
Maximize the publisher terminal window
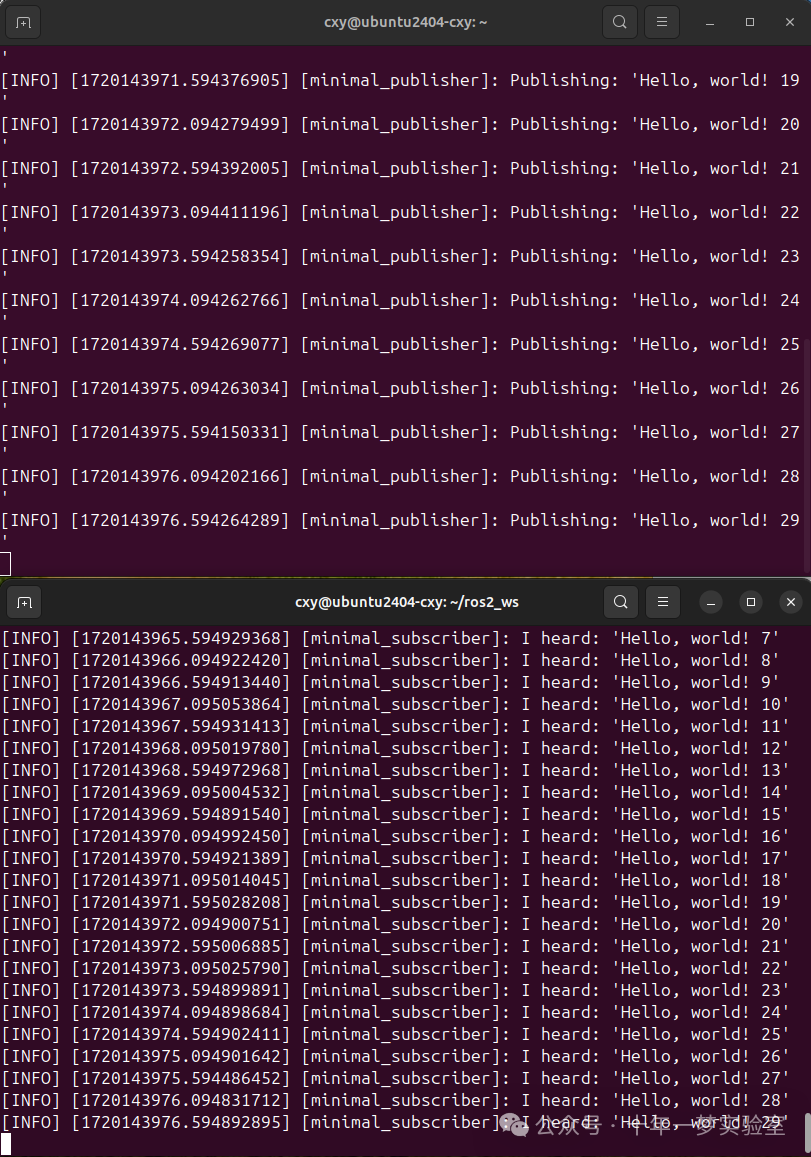[x=750, y=22]
